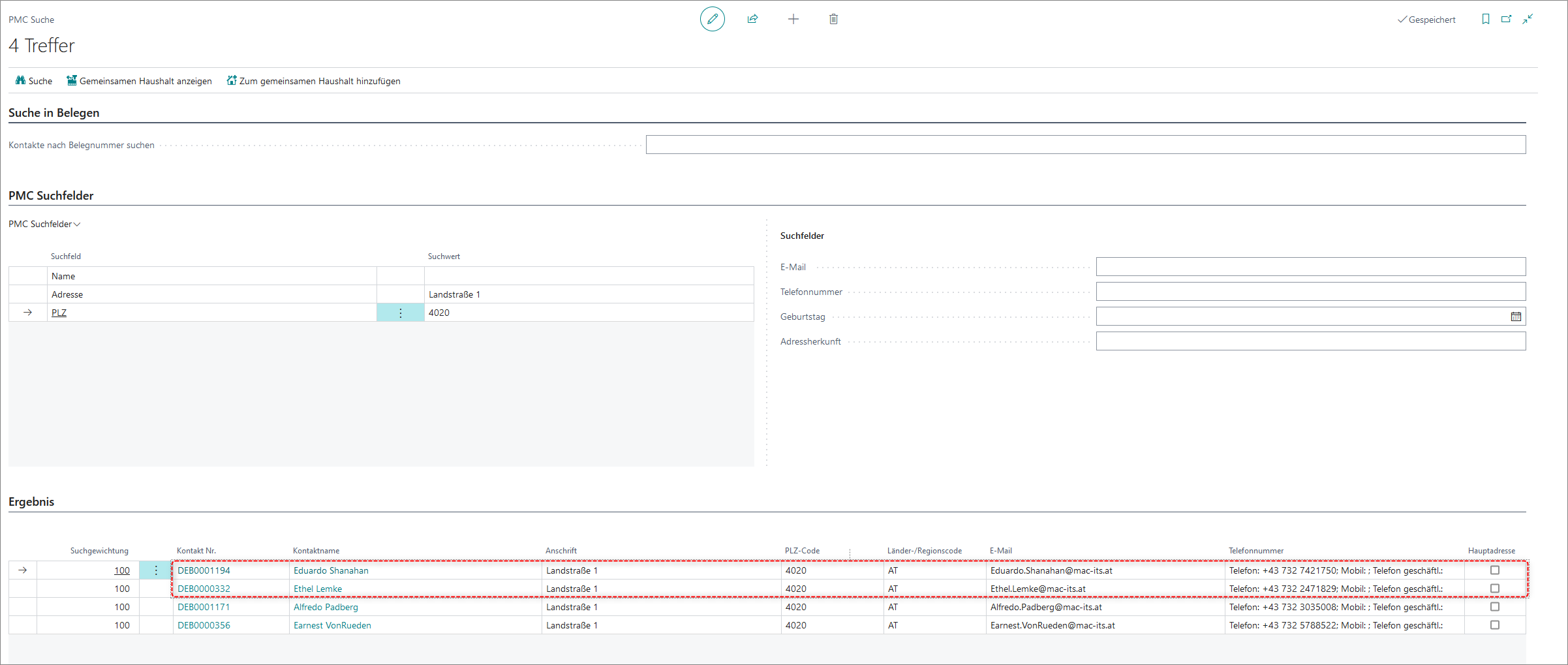The height and width of the screenshot is (665, 1568).
Task: Click the Anschrift column header
Action: click(561, 551)
